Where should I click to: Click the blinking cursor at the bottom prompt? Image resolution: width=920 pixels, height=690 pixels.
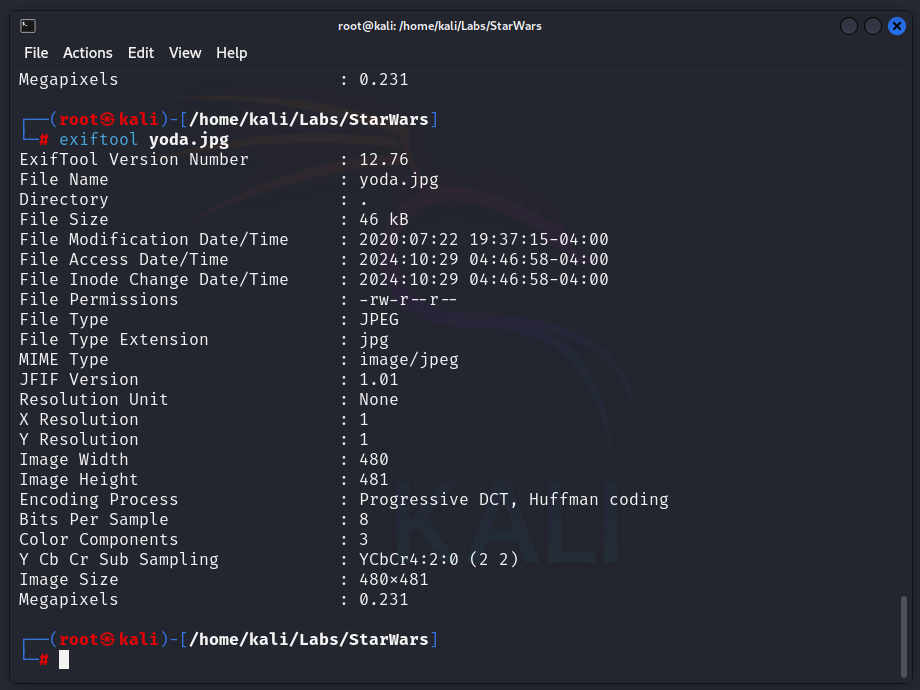pos(64,659)
